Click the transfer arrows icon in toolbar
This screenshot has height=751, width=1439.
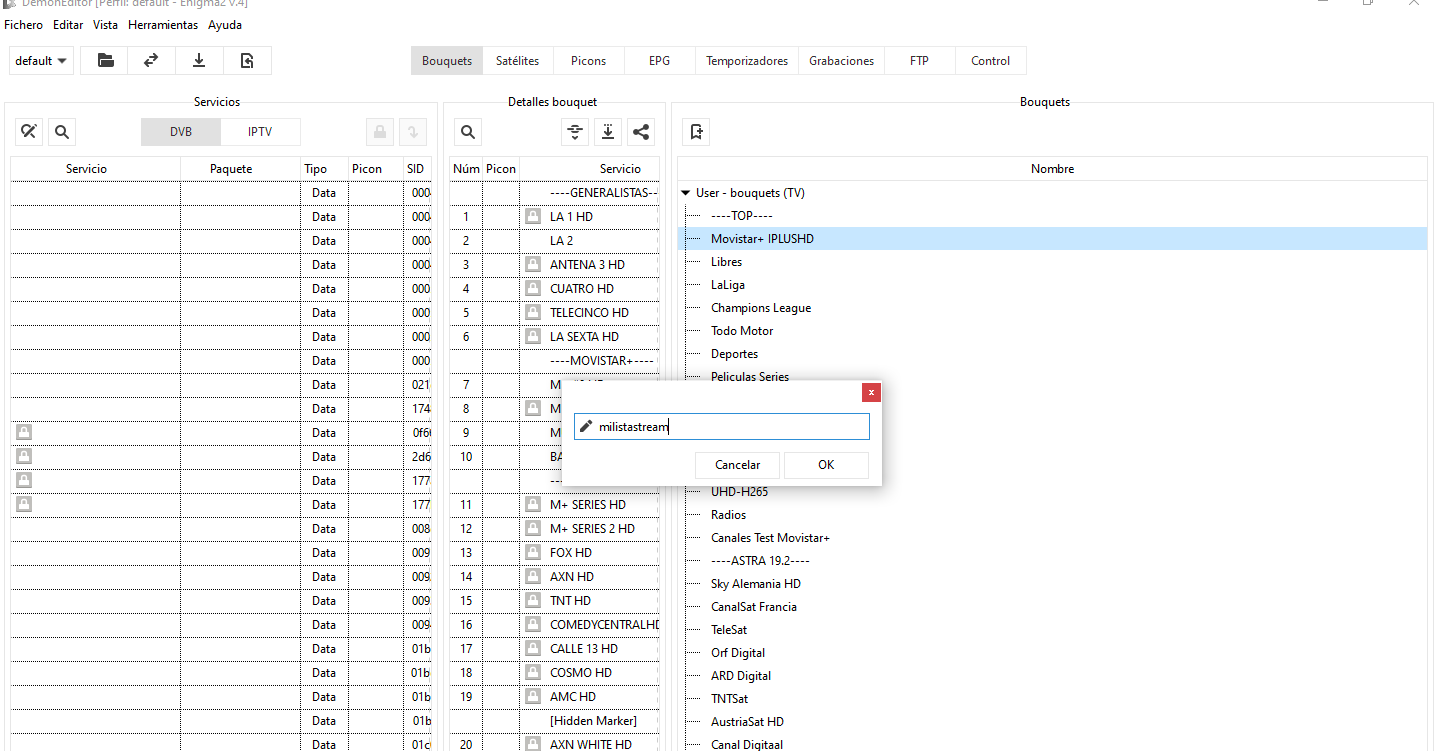151,61
